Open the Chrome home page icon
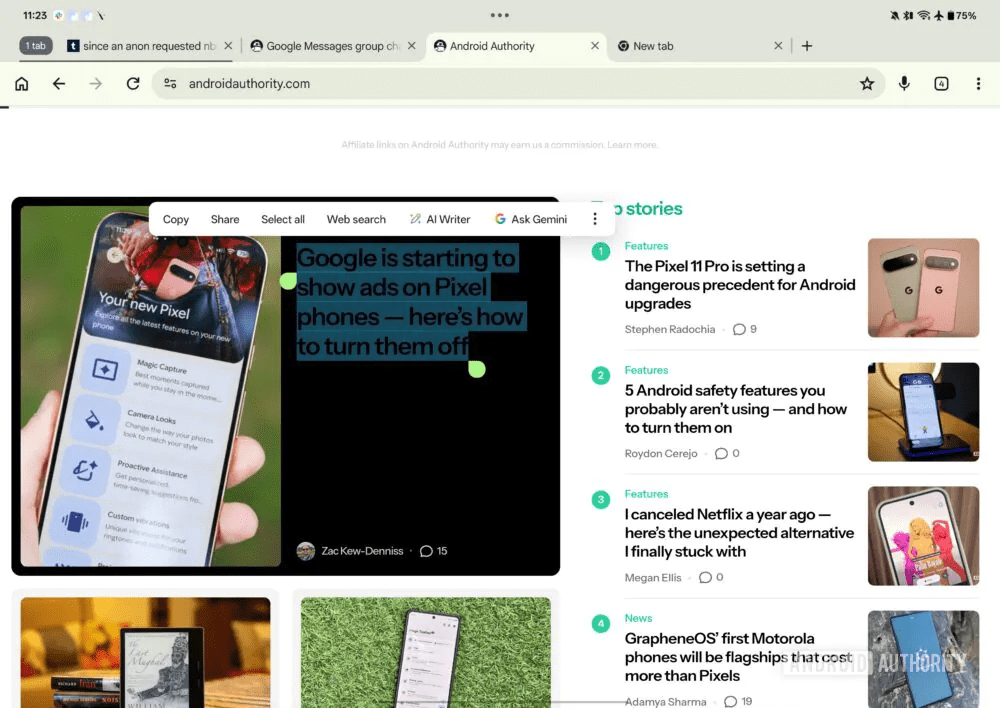This screenshot has height=708, width=1000. 22,84
